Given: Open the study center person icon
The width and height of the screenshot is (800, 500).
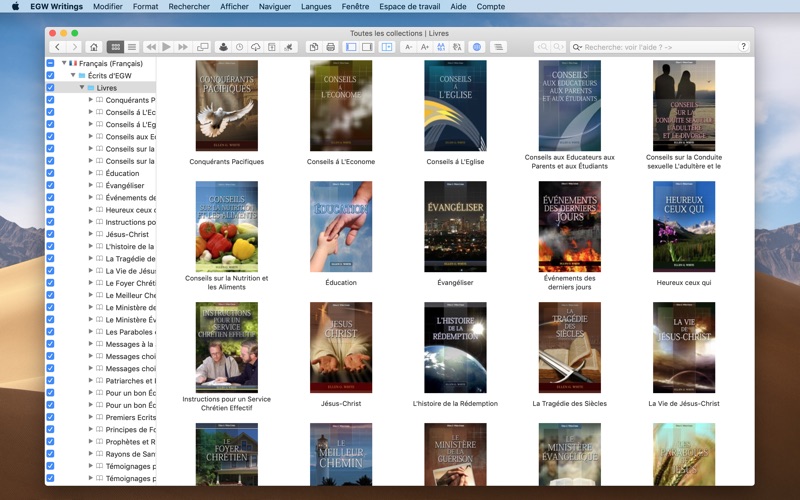Looking at the screenshot, I should pos(223,47).
